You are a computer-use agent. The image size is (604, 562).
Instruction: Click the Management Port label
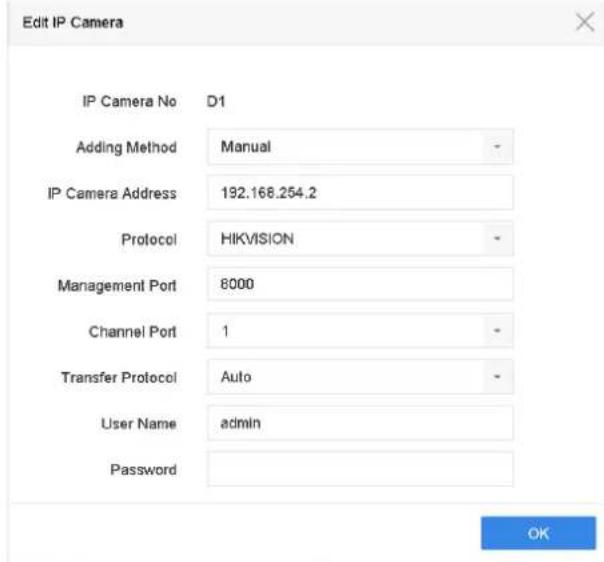[117, 286]
